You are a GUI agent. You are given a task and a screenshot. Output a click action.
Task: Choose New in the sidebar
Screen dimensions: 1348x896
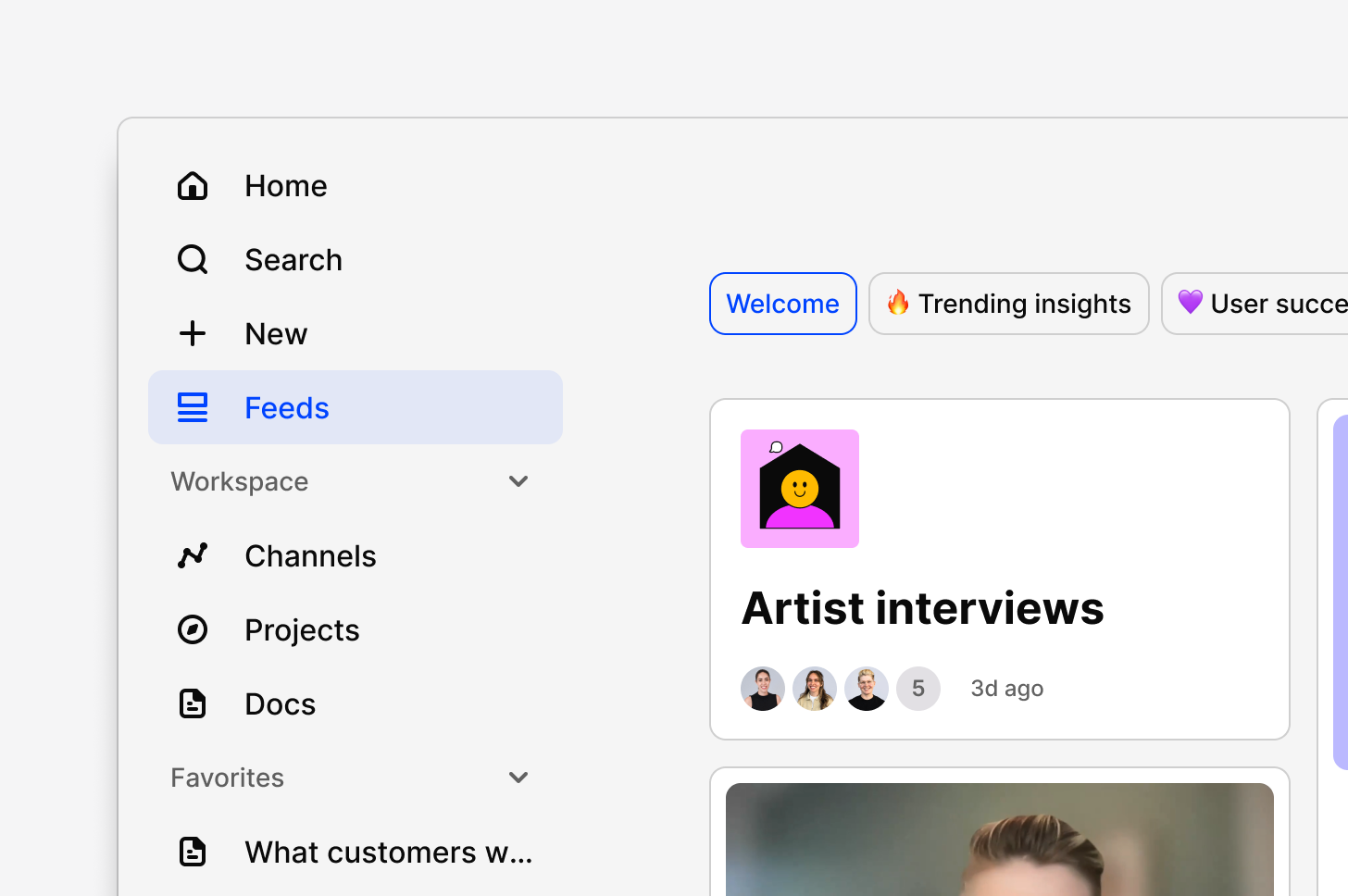pyautogui.click(x=356, y=333)
